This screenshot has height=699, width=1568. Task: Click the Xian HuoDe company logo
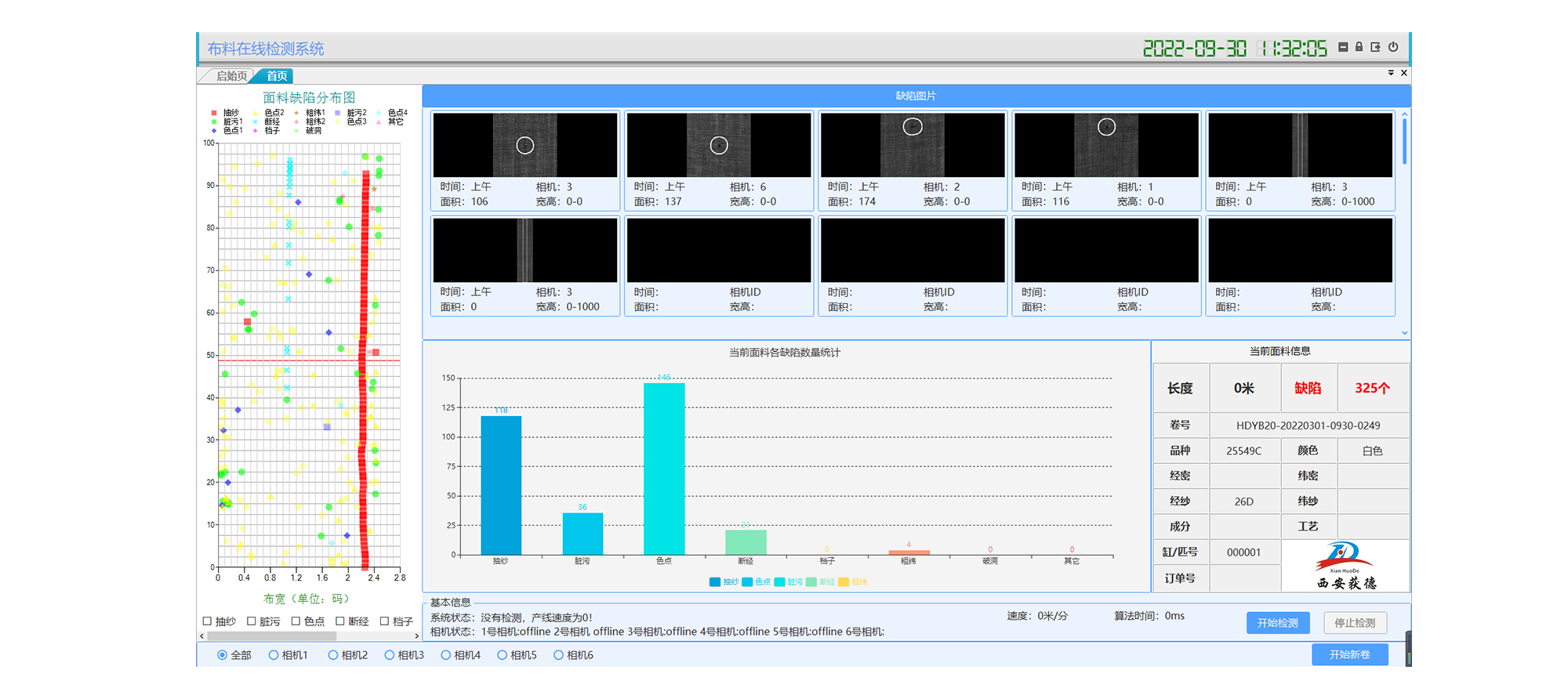(x=1345, y=566)
